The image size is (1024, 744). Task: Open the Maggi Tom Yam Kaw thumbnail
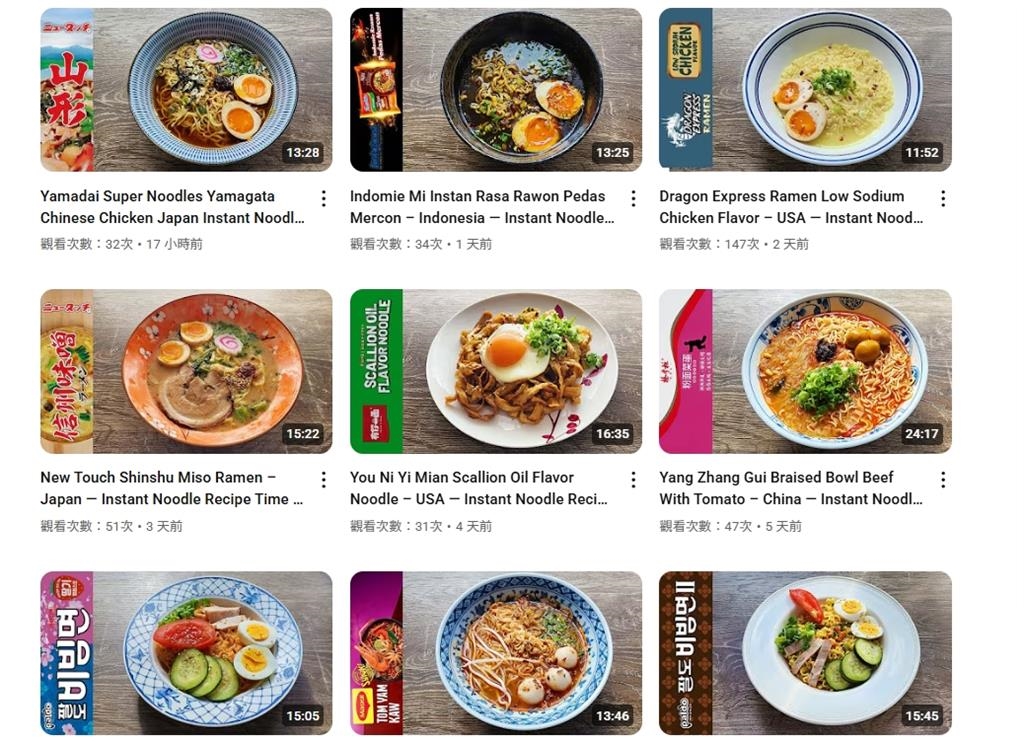(496, 653)
